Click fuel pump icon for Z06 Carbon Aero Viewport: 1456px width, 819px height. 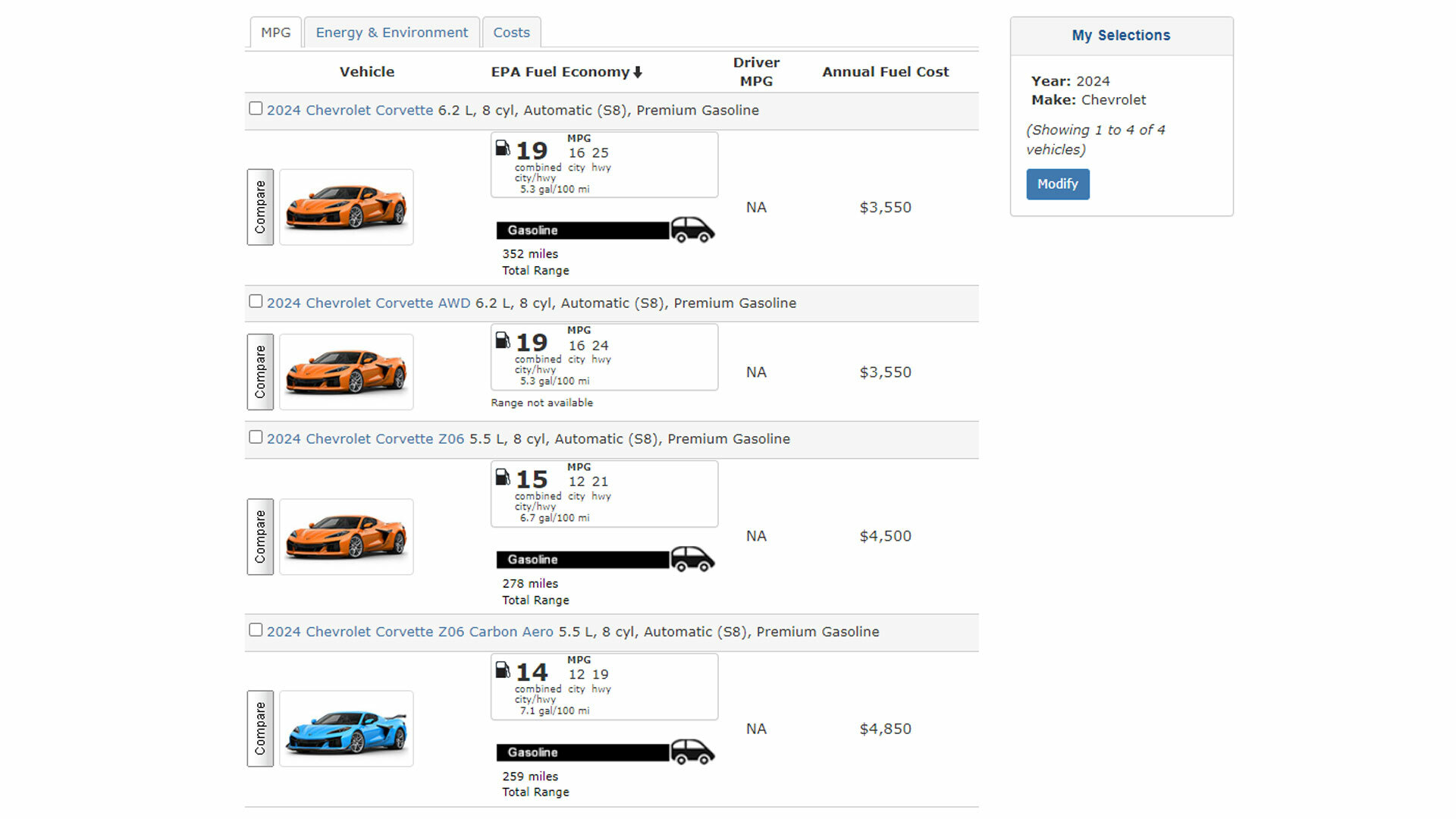(x=502, y=670)
